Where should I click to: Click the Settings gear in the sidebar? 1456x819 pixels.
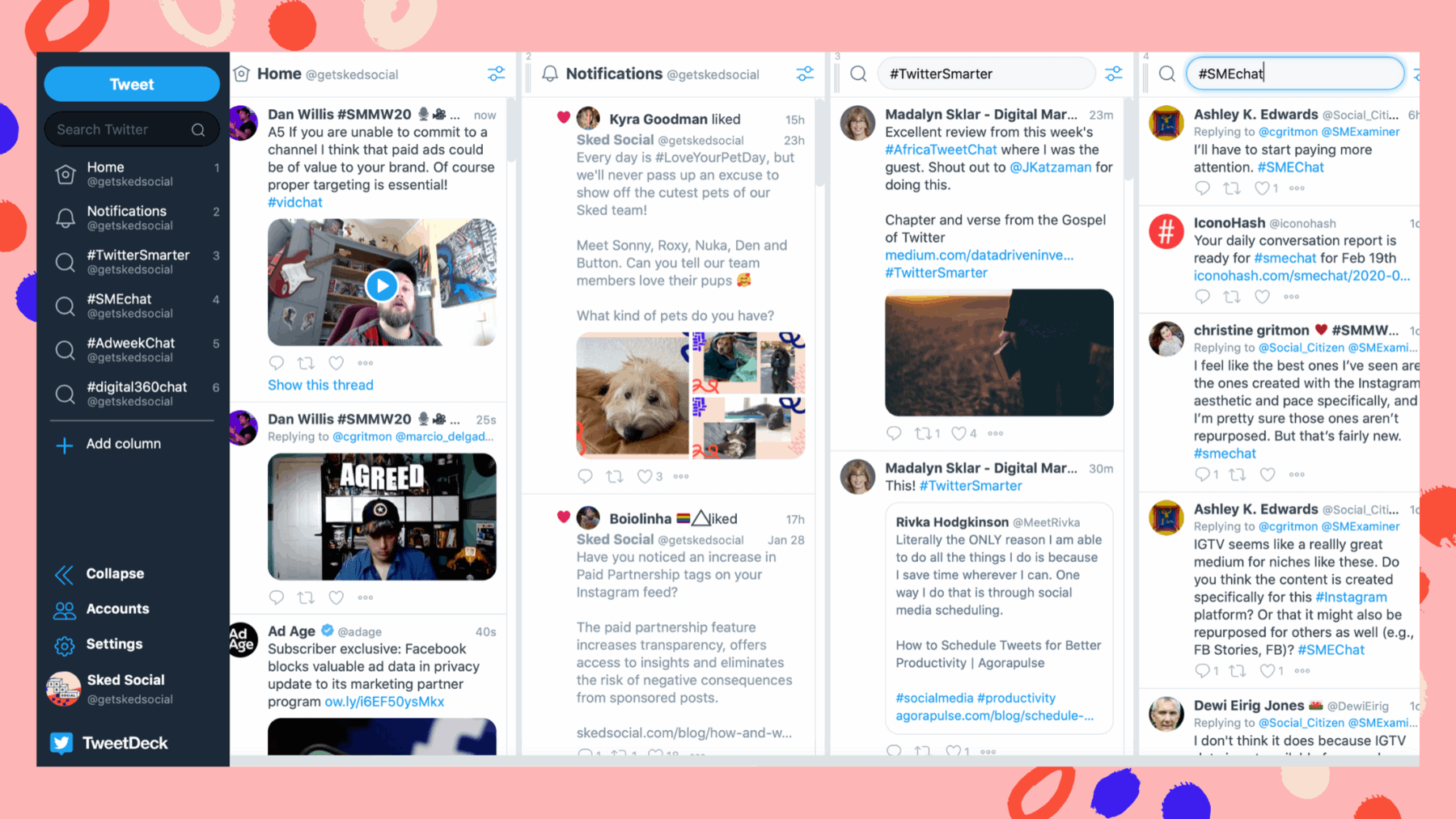(65, 644)
